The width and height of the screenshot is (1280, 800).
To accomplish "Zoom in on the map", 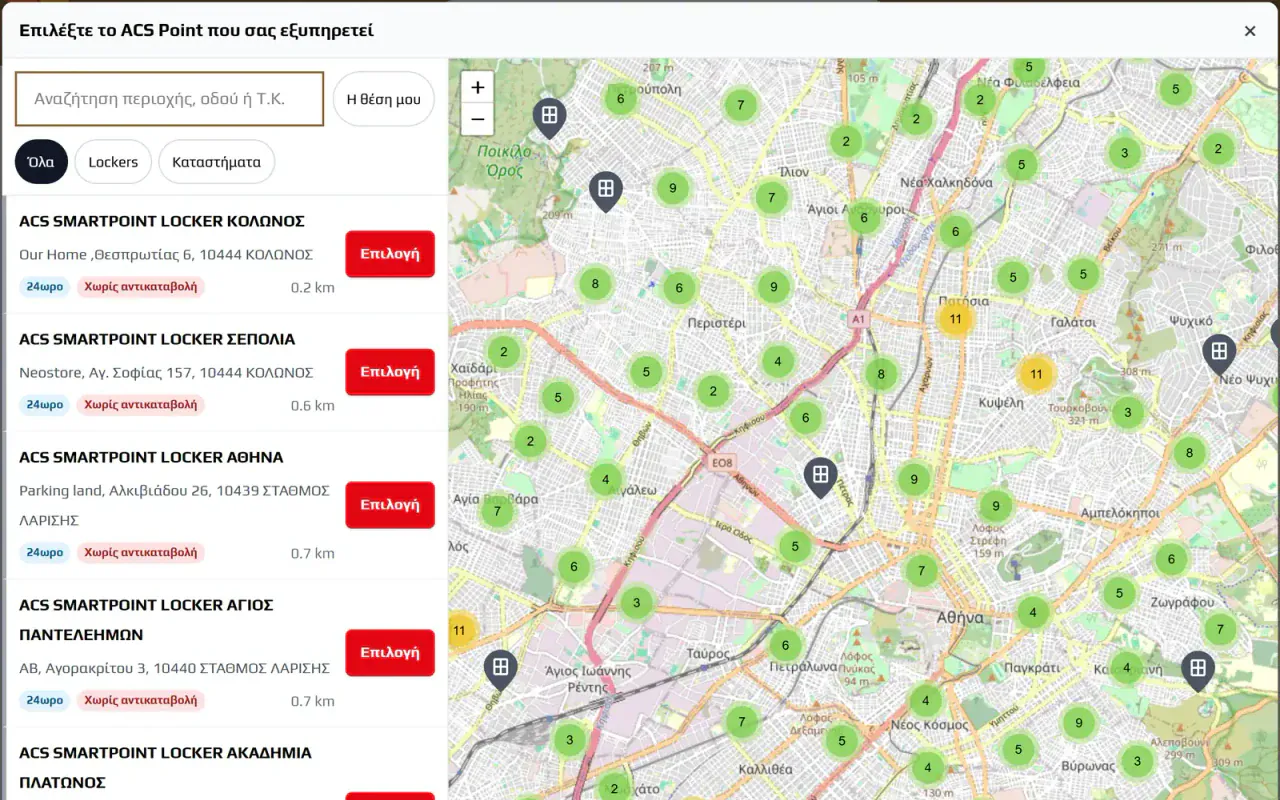I will click(477, 87).
